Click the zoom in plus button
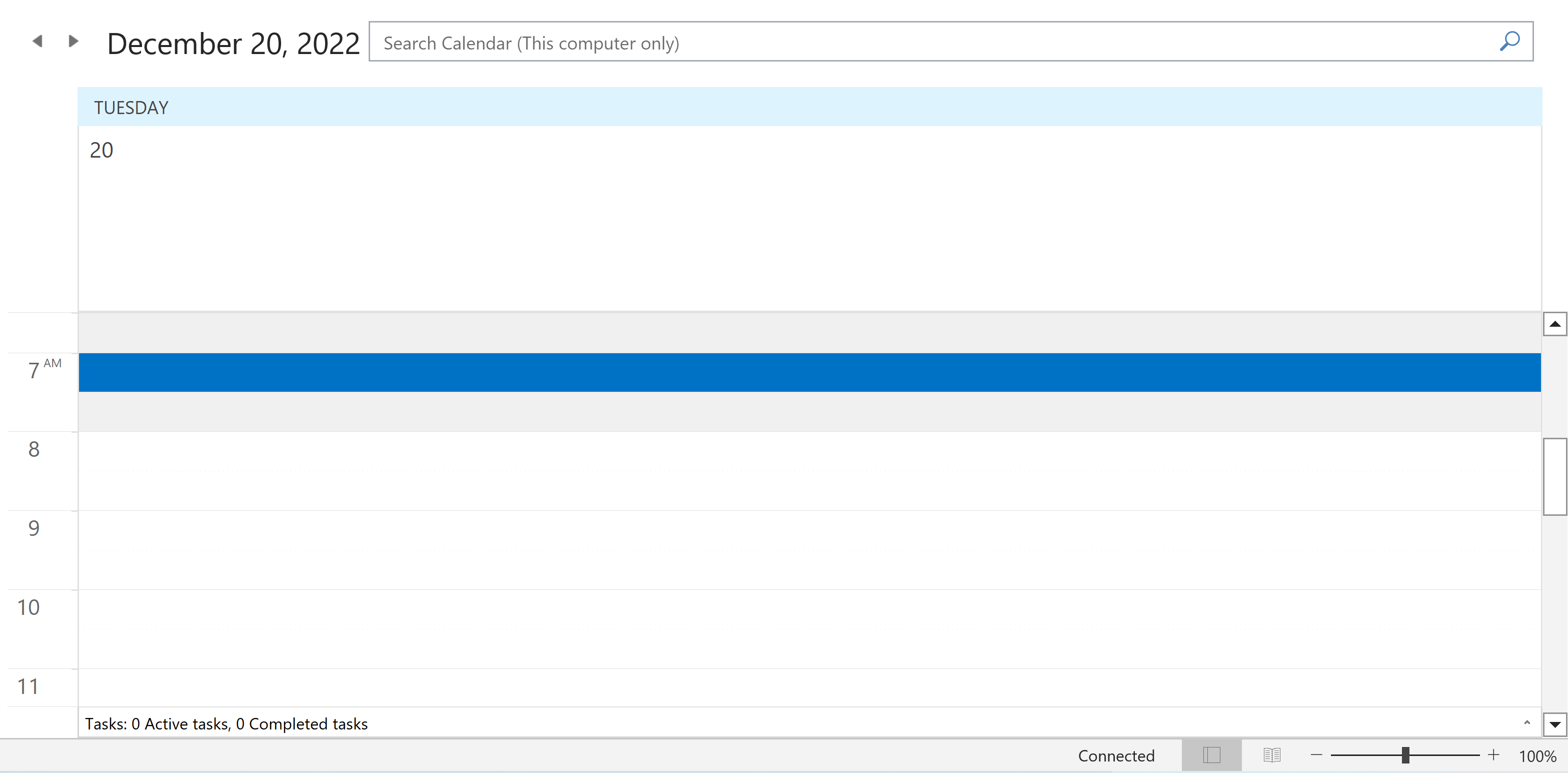Image resolution: width=1568 pixels, height=773 pixels. point(1492,756)
